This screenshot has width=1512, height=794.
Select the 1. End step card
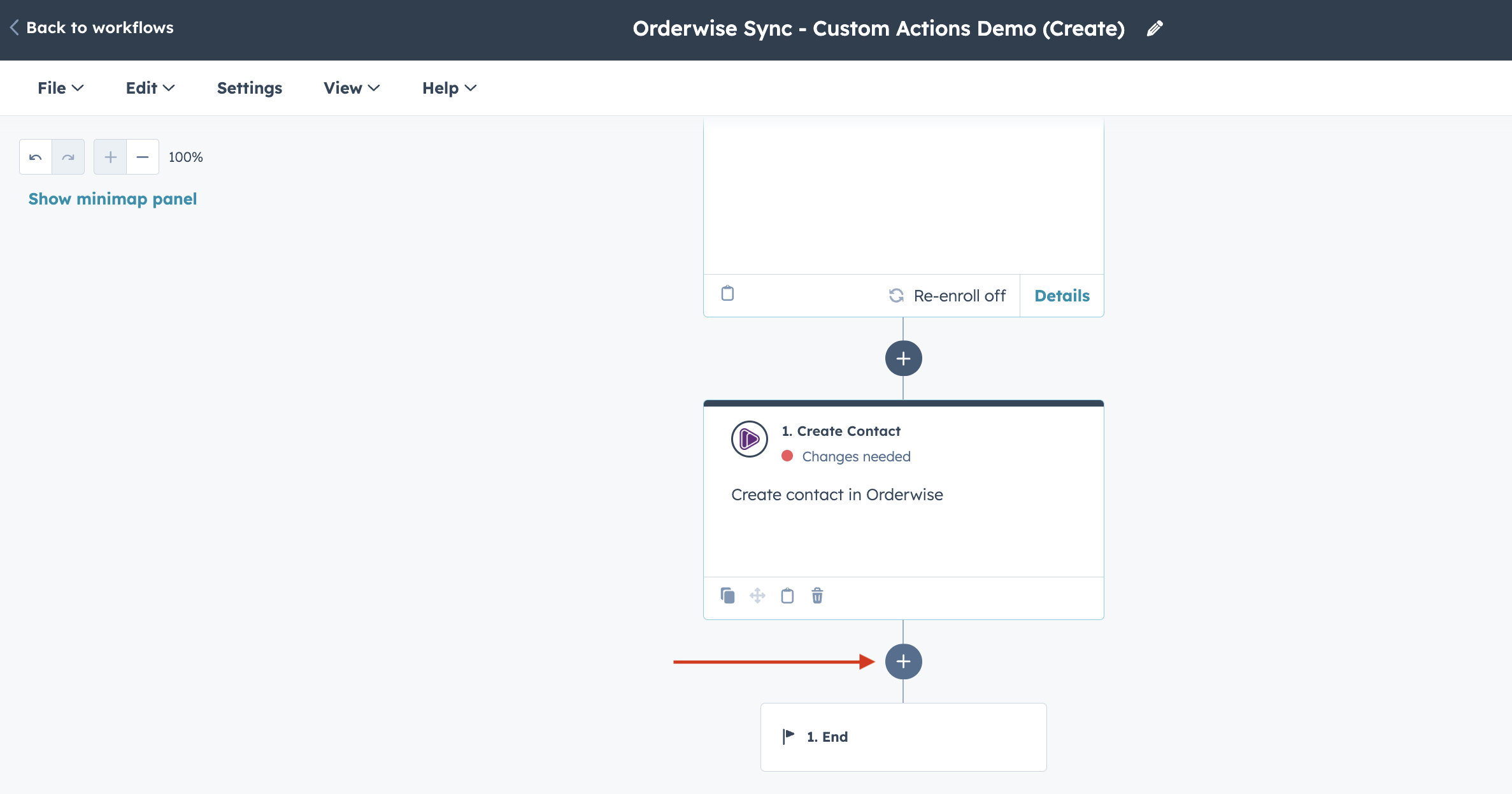pos(903,737)
